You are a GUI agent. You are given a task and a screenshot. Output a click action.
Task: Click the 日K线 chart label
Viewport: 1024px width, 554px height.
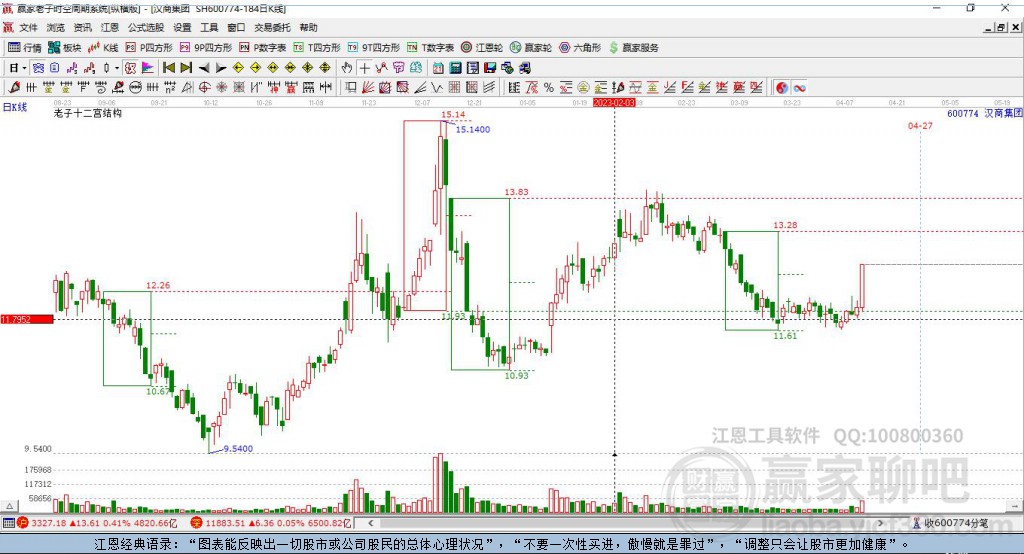[15, 107]
